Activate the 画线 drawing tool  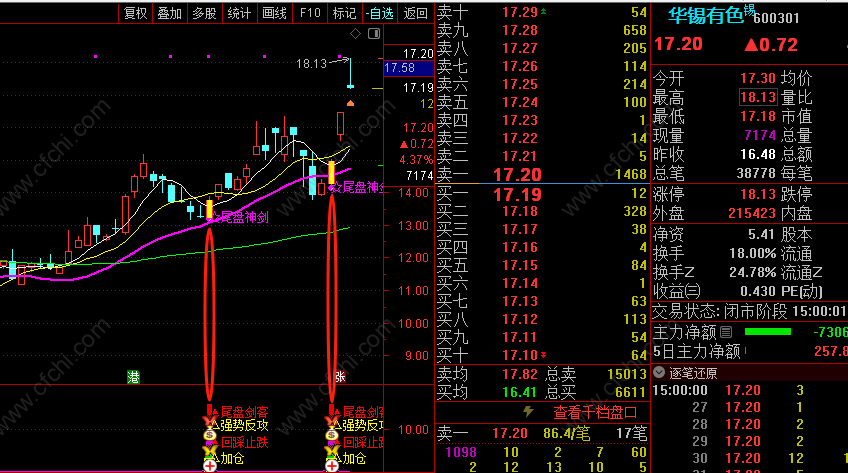coord(274,13)
